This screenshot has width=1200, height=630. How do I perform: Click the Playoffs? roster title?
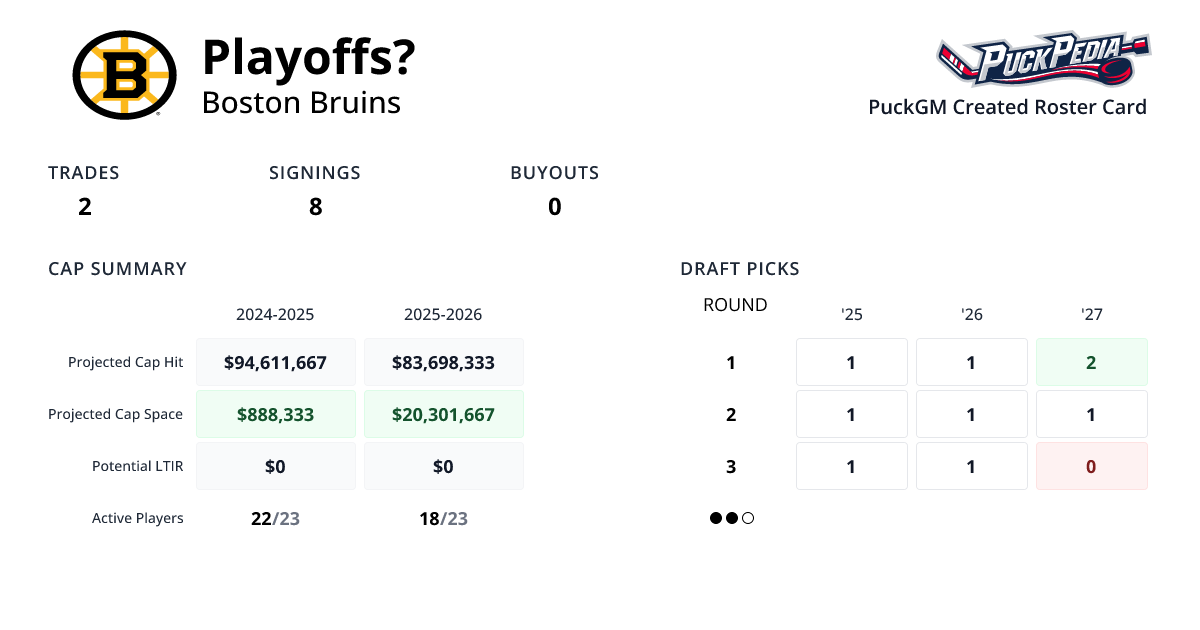309,57
